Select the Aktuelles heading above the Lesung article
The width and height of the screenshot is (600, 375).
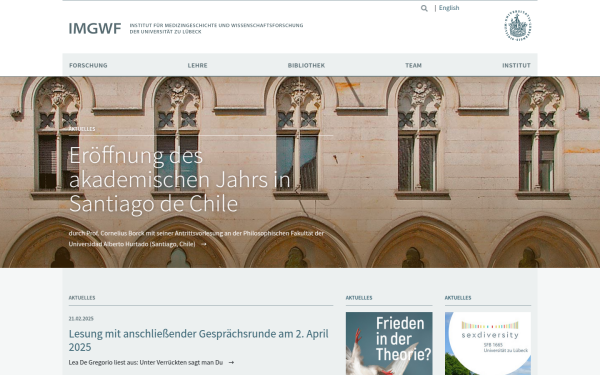82,298
